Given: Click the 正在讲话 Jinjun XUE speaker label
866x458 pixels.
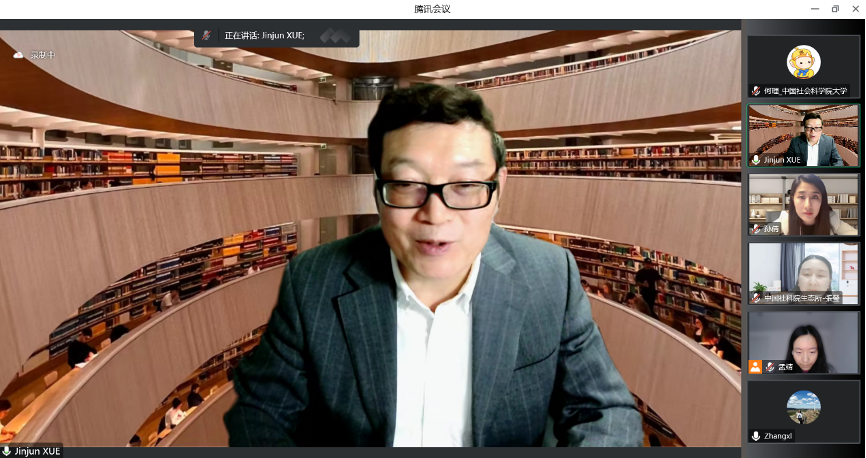Looking at the screenshot, I should [x=264, y=35].
